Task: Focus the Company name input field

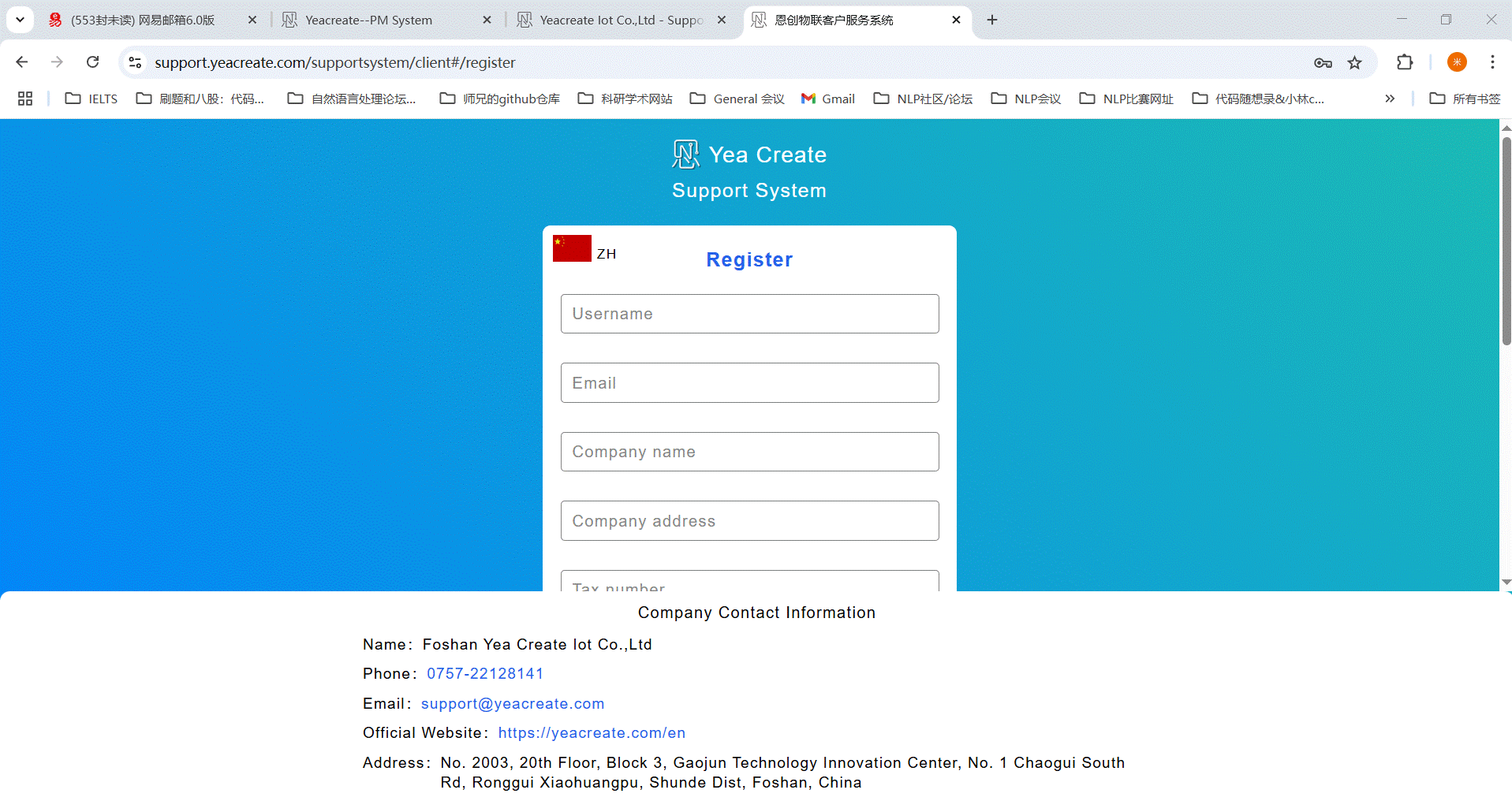Action: [749, 452]
